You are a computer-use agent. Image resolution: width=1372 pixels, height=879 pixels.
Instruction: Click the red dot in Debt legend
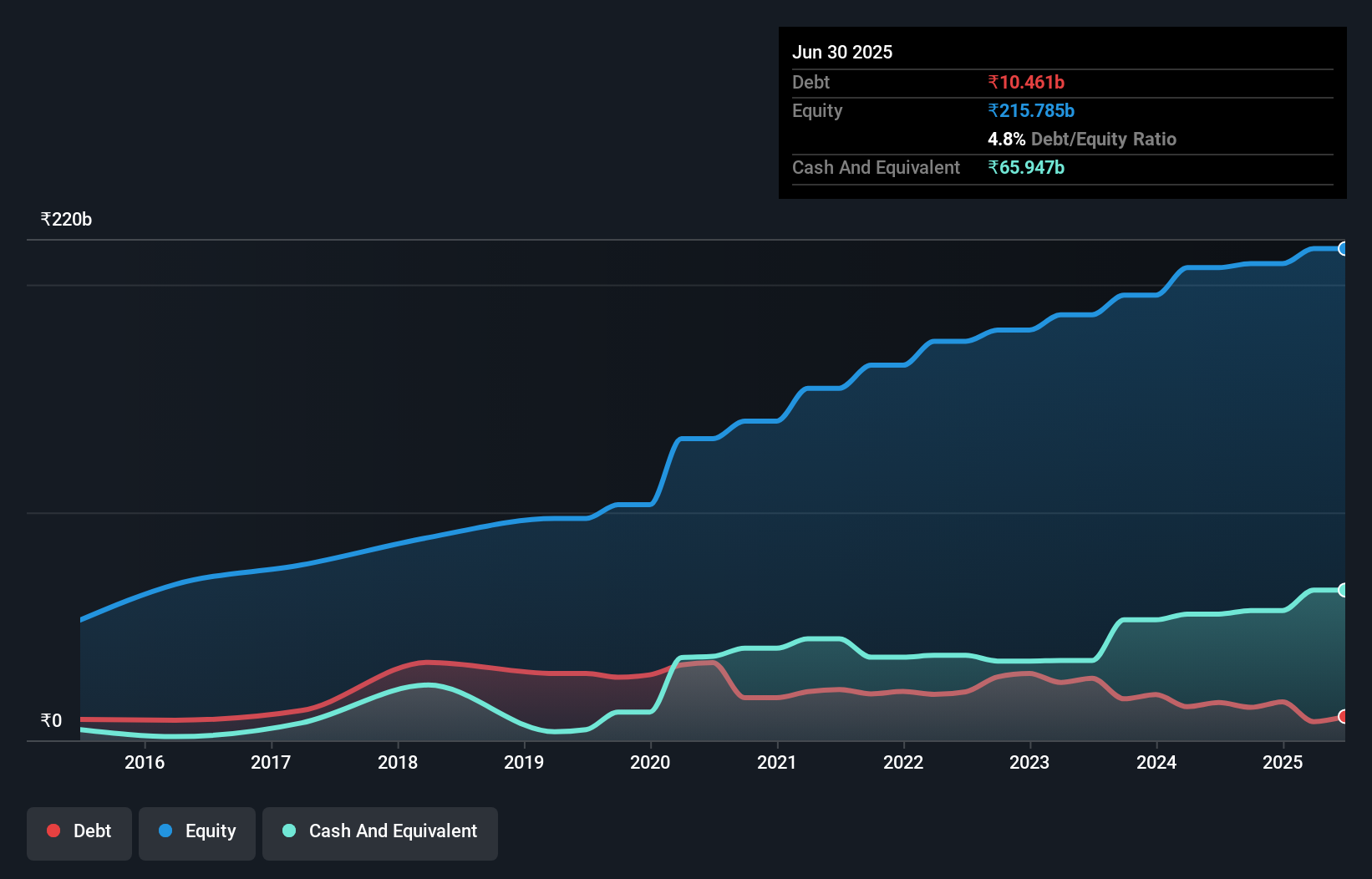point(53,831)
